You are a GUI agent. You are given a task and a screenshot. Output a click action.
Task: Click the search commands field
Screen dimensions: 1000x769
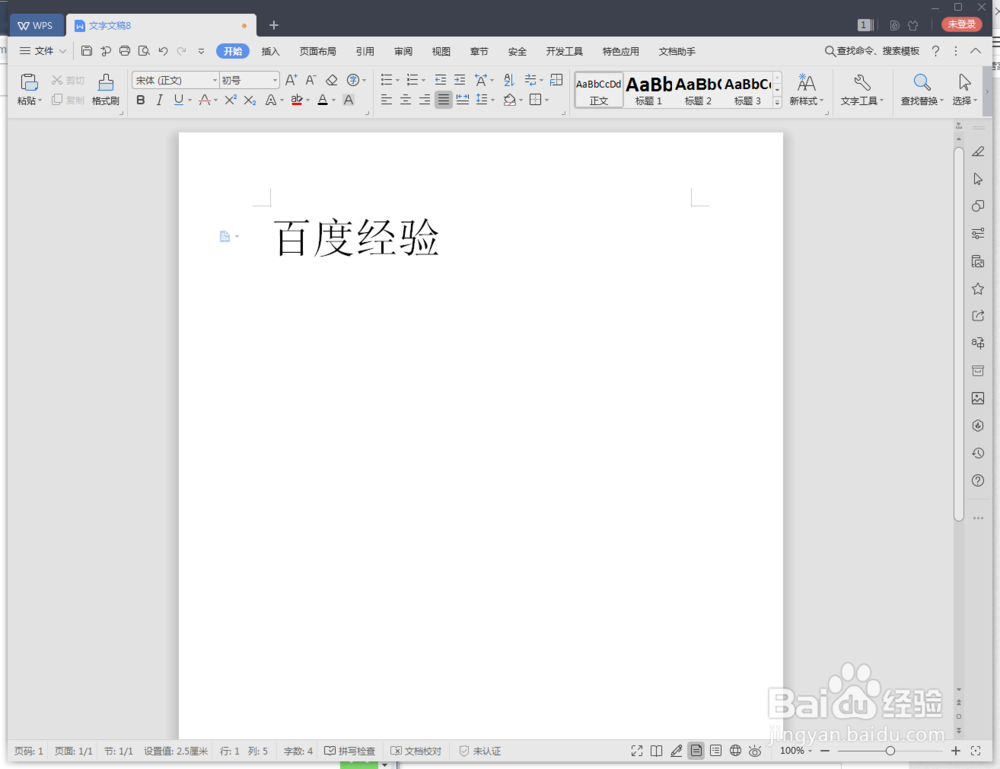tap(872, 51)
